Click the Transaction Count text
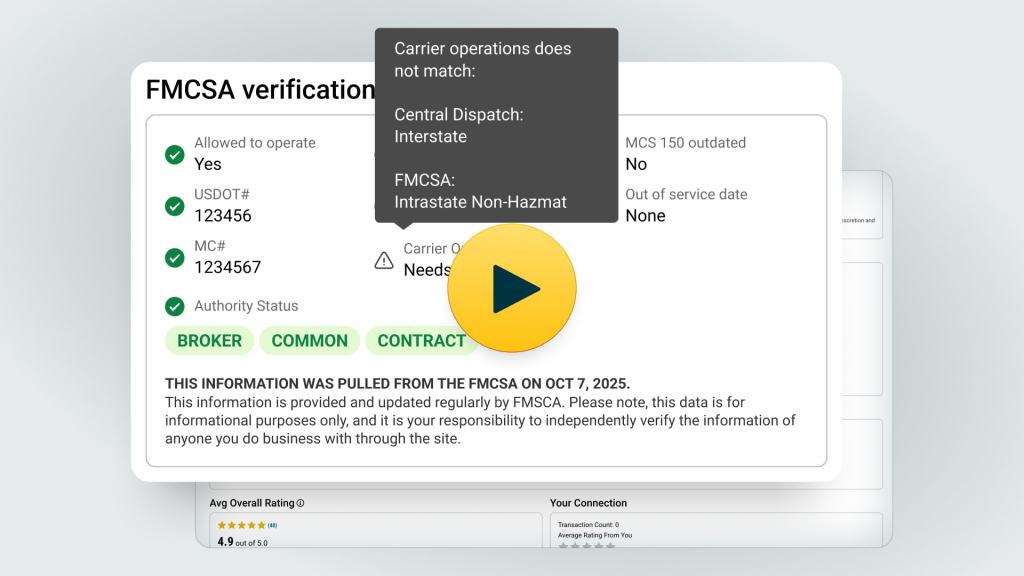 pos(588,524)
